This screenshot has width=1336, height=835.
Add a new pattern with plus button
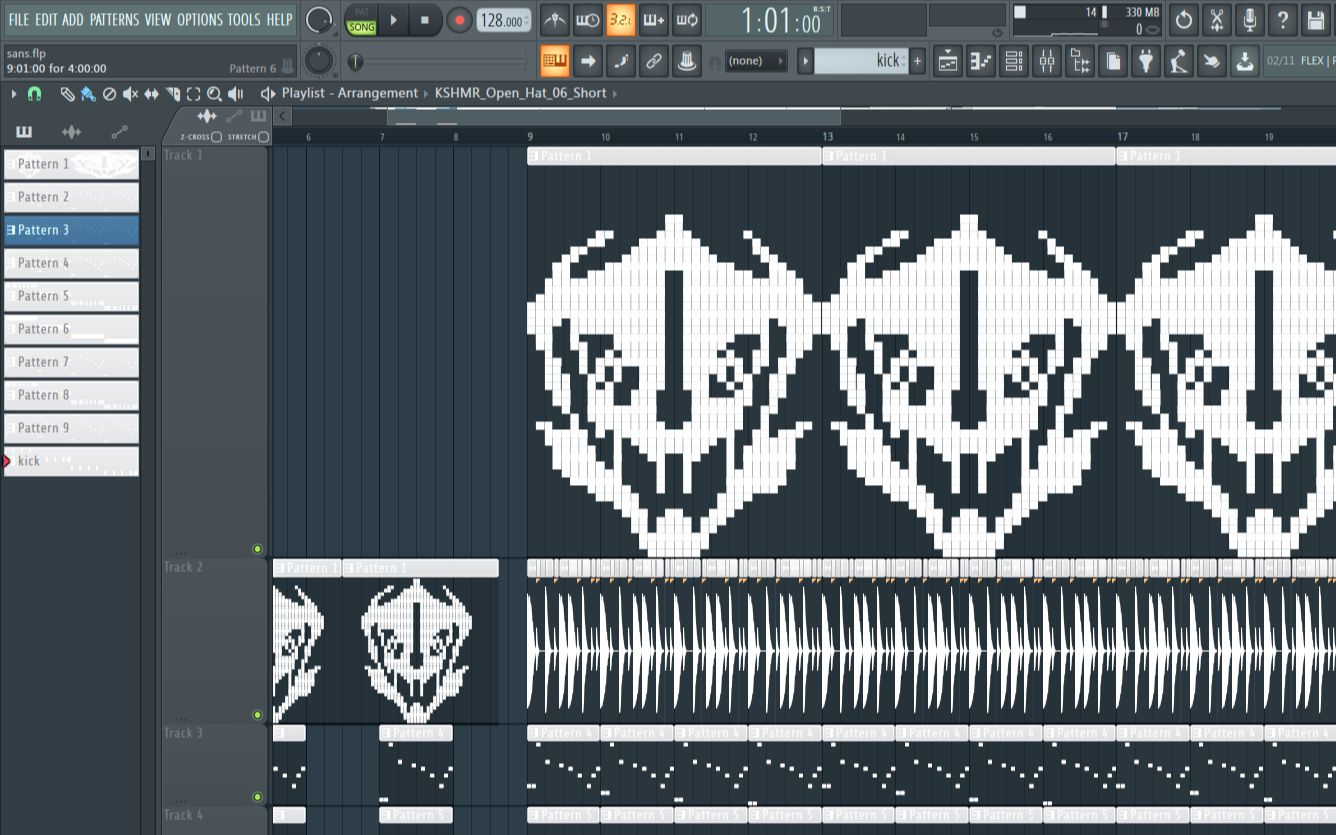click(x=917, y=61)
